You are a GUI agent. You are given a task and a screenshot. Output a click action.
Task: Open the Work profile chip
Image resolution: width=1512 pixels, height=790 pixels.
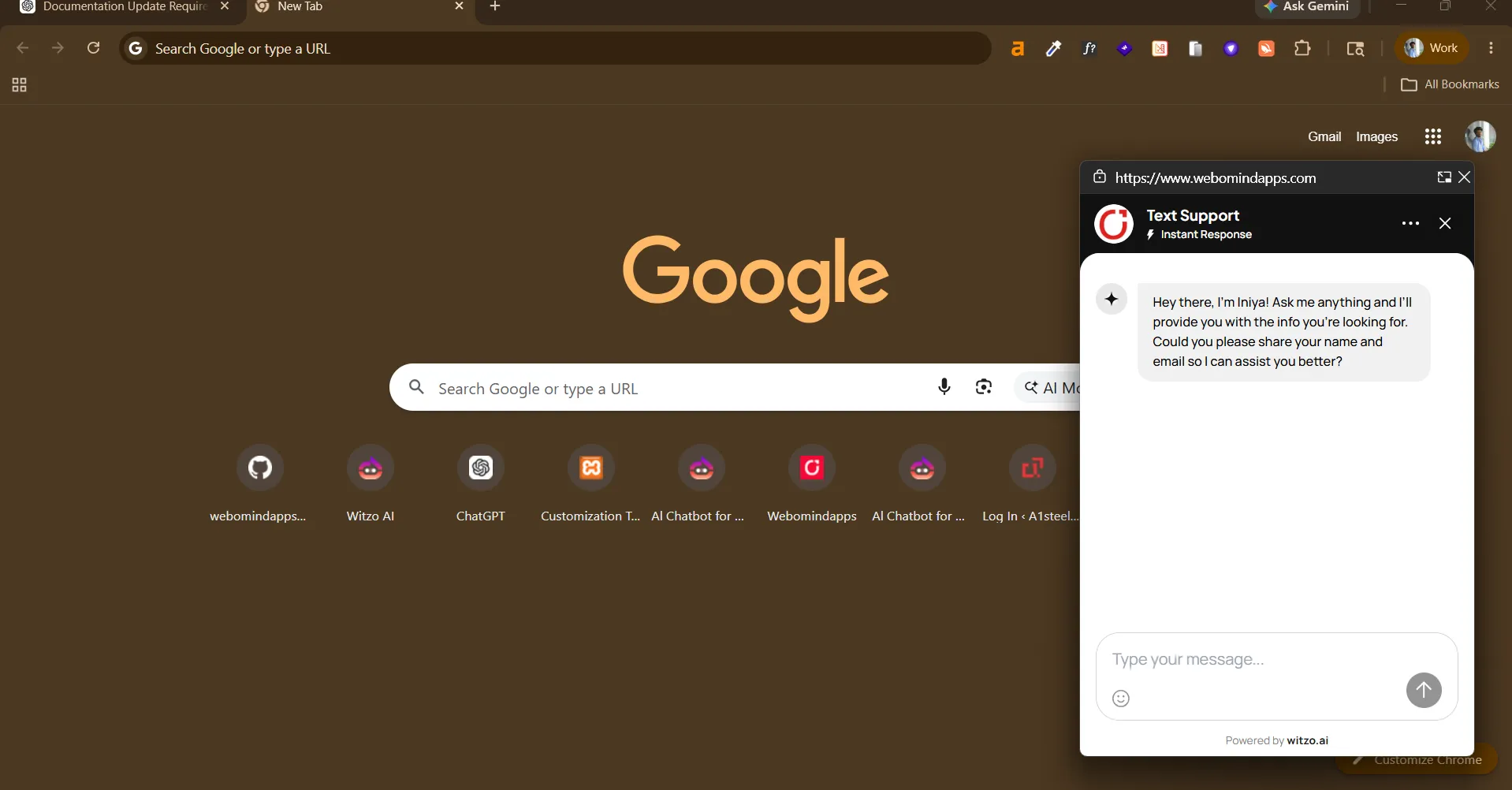pyautogui.click(x=1432, y=48)
